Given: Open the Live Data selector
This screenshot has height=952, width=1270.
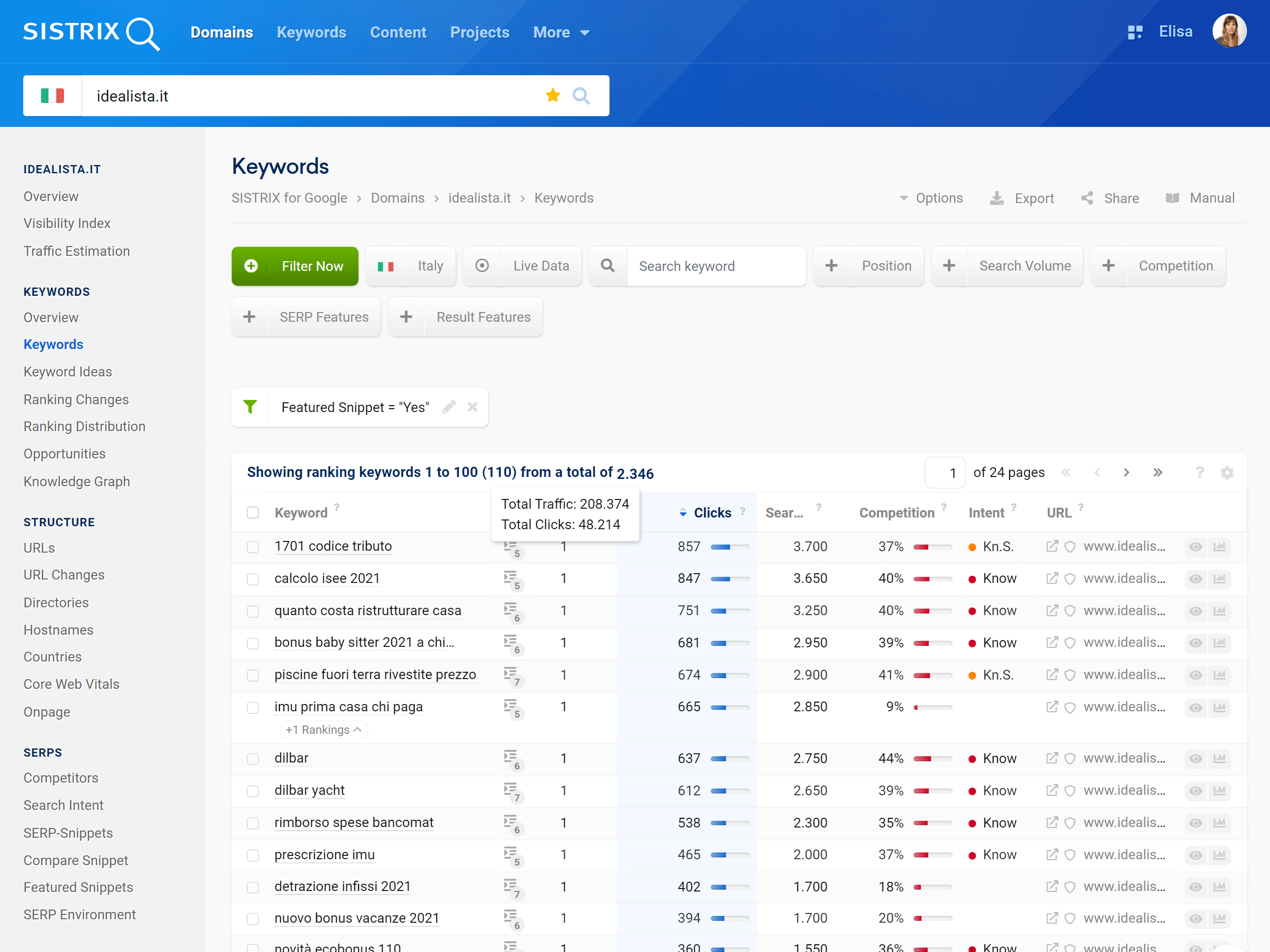Looking at the screenshot, I should tap(523, 266).
